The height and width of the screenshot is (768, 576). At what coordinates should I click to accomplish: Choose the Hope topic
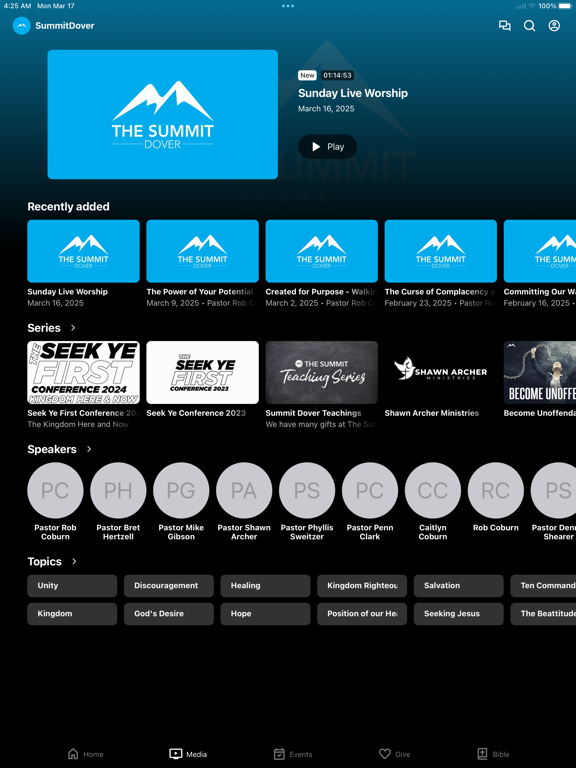pos(265,614)
